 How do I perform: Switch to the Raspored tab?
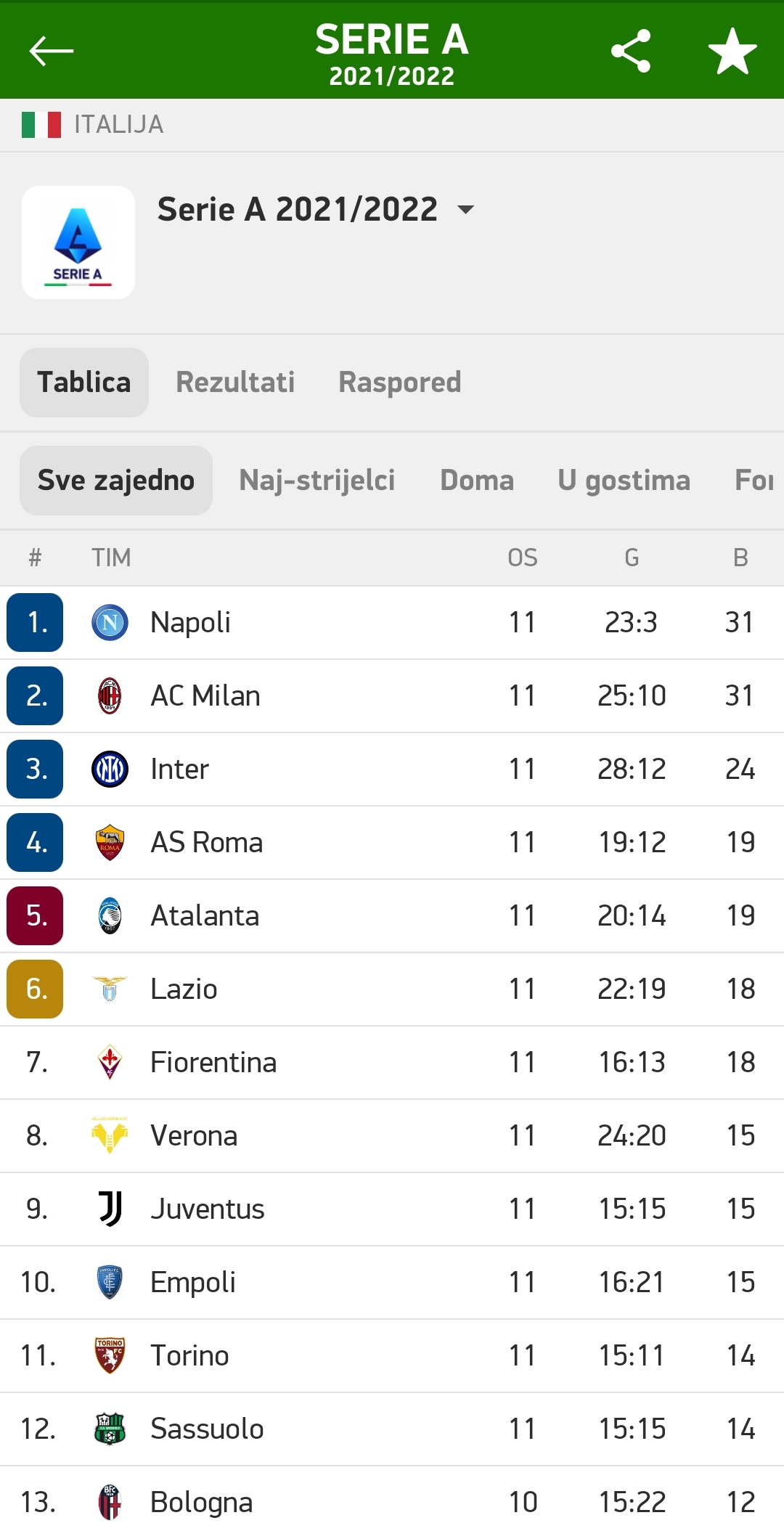(x=400, y=383)
